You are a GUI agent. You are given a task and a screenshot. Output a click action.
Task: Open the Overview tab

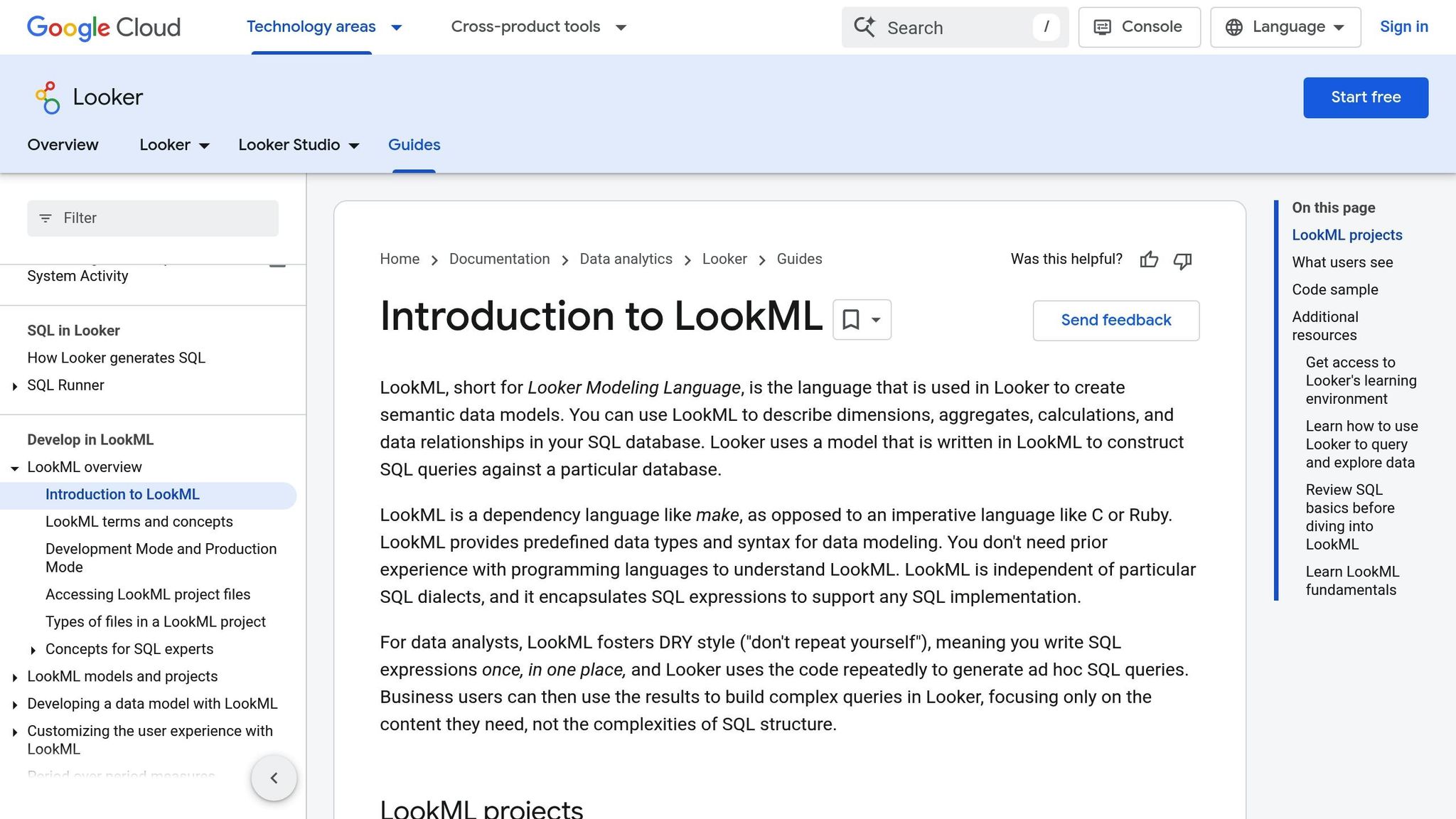63,144
